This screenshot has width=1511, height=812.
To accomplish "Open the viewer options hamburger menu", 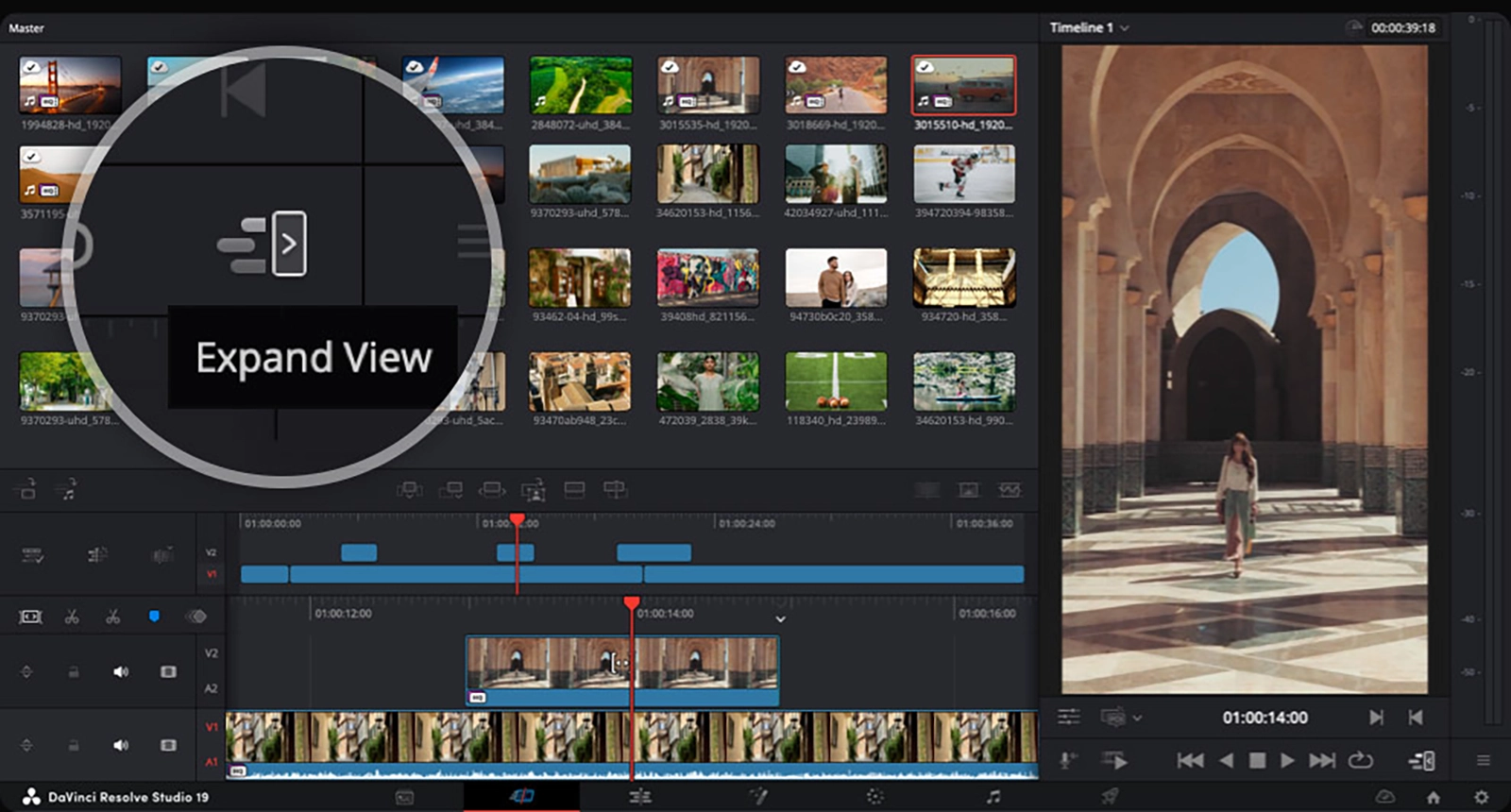I will coord(1484,760).
